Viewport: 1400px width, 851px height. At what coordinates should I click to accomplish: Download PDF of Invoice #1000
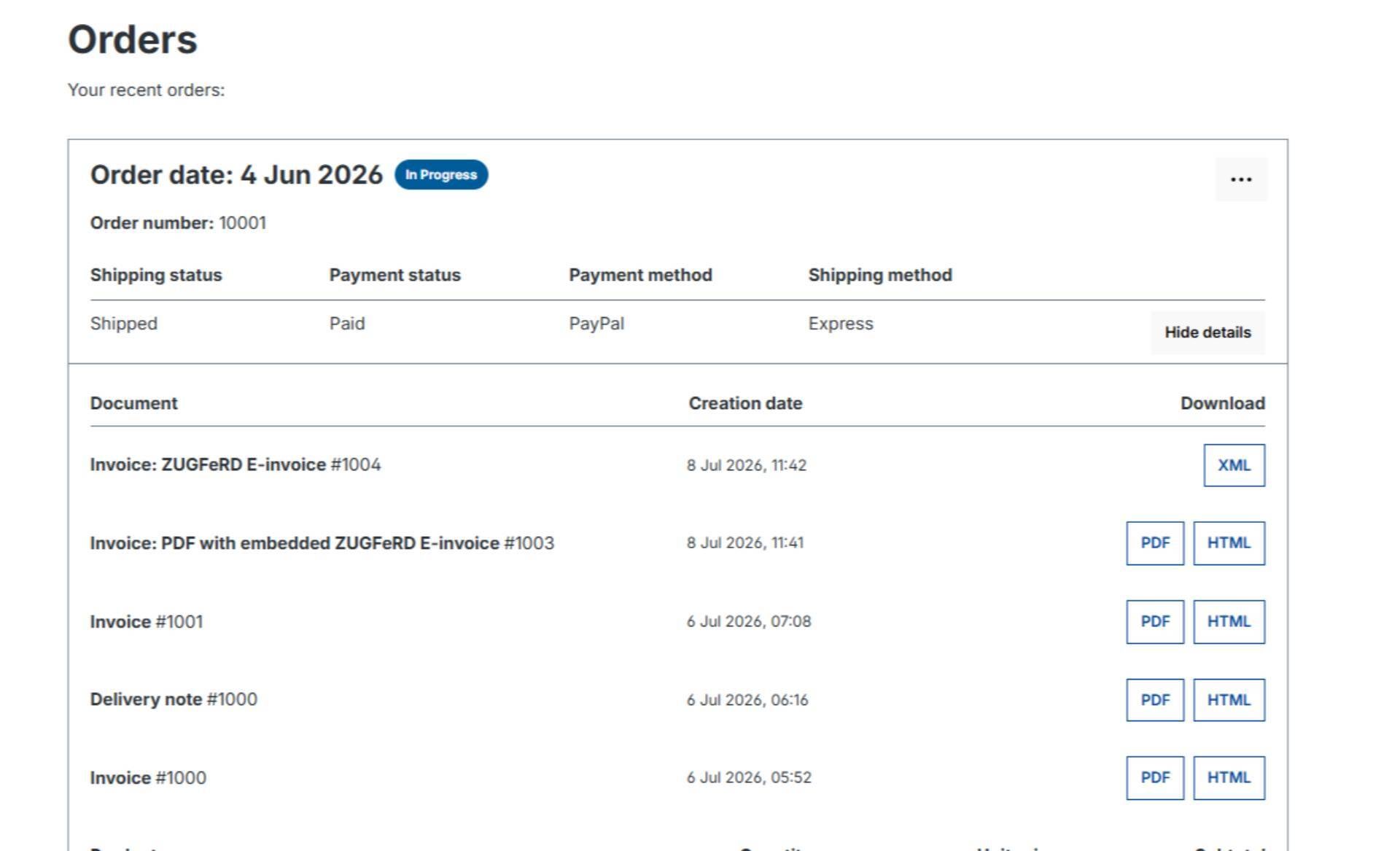click(1155, 778)
